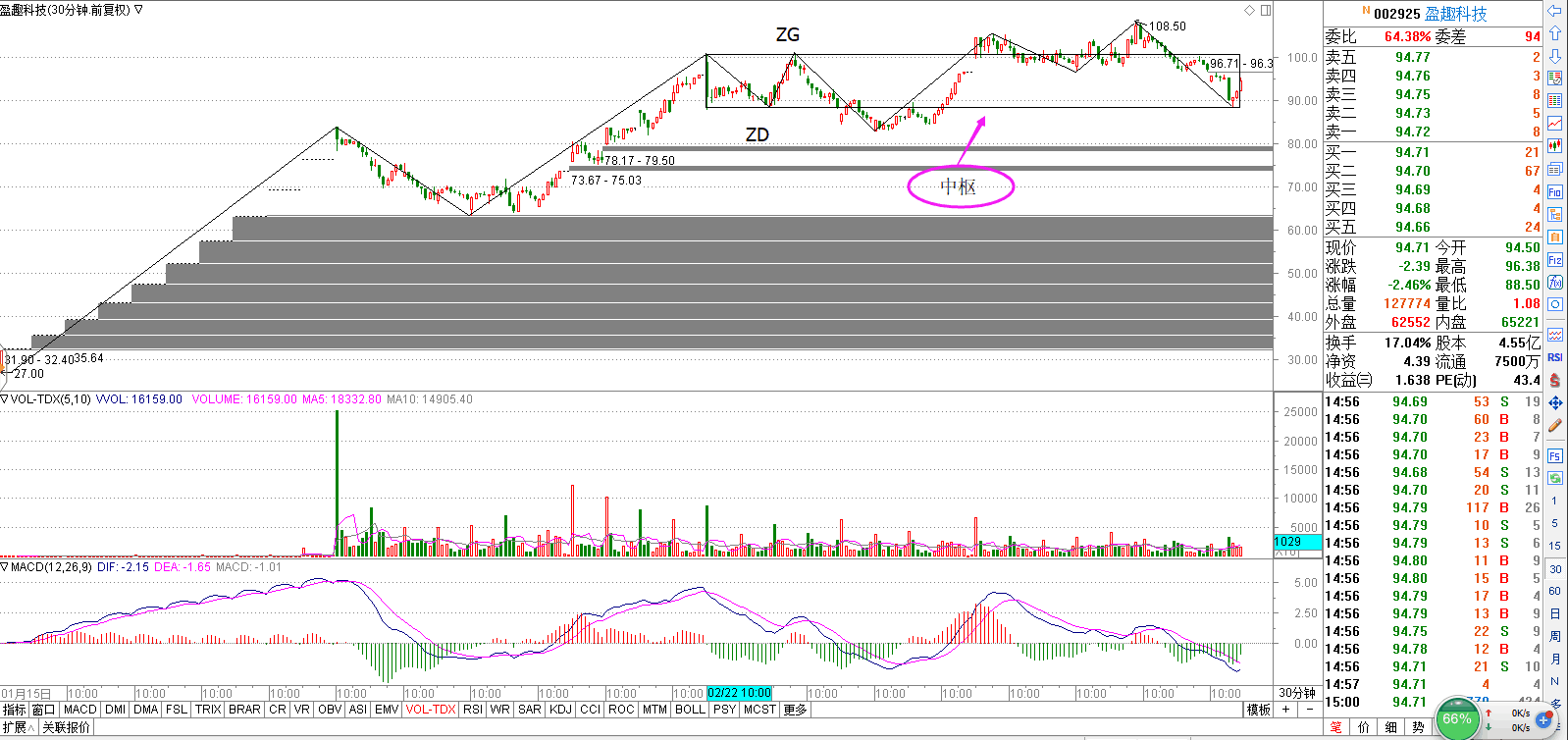Screen dimensions: 1568x740
Task: Select the blue four-way move cursor tool
Action: tap(1554, 403)
